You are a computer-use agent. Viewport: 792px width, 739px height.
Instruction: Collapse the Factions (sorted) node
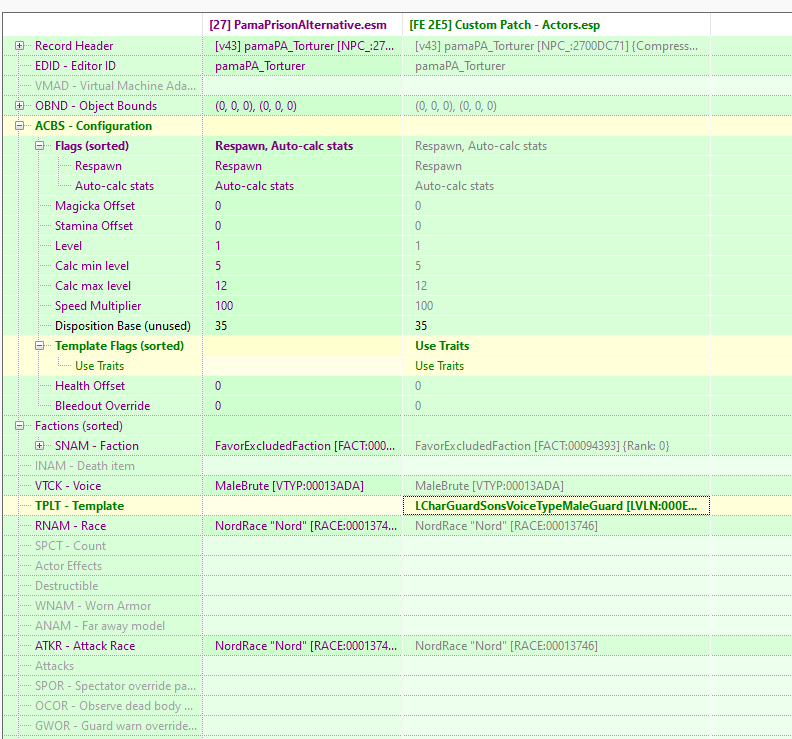[20, 426]
